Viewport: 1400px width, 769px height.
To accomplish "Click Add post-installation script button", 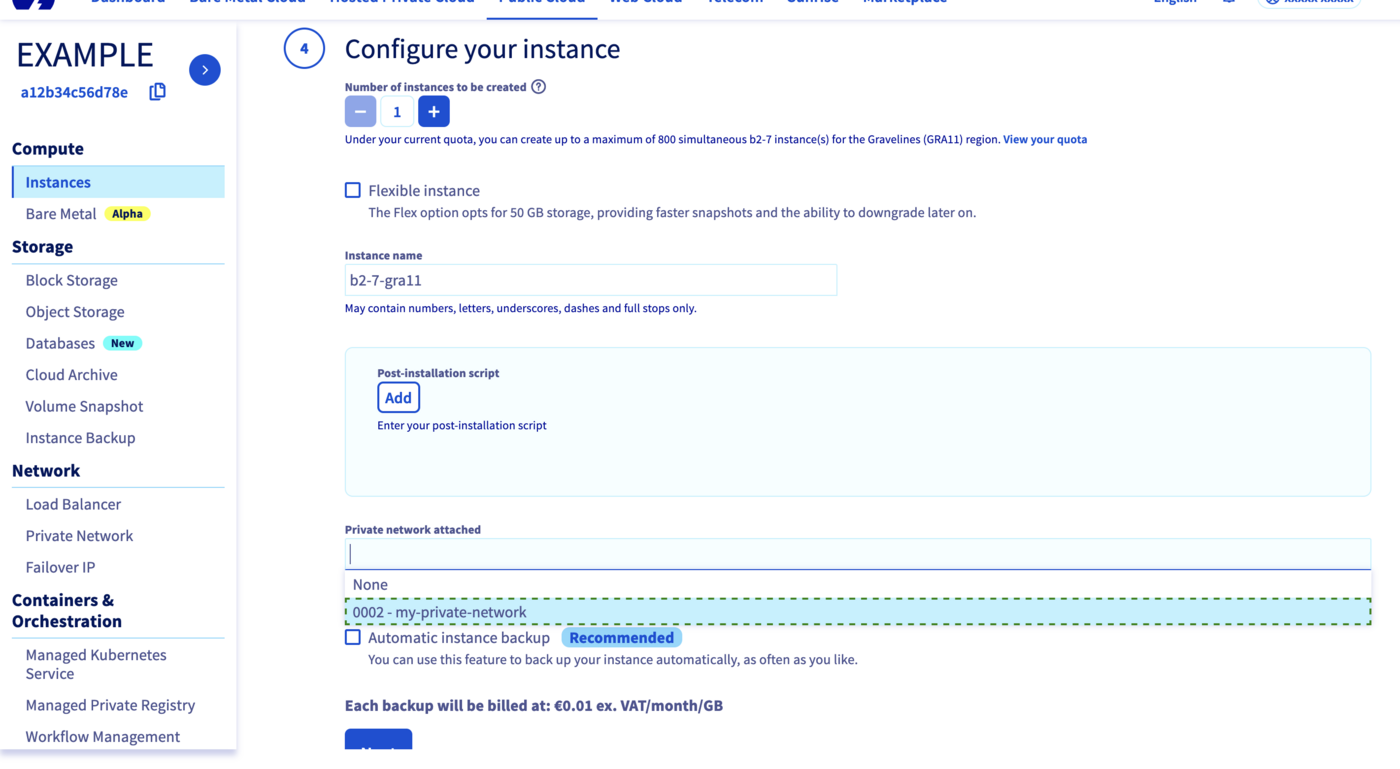I will tap(398, 398).
